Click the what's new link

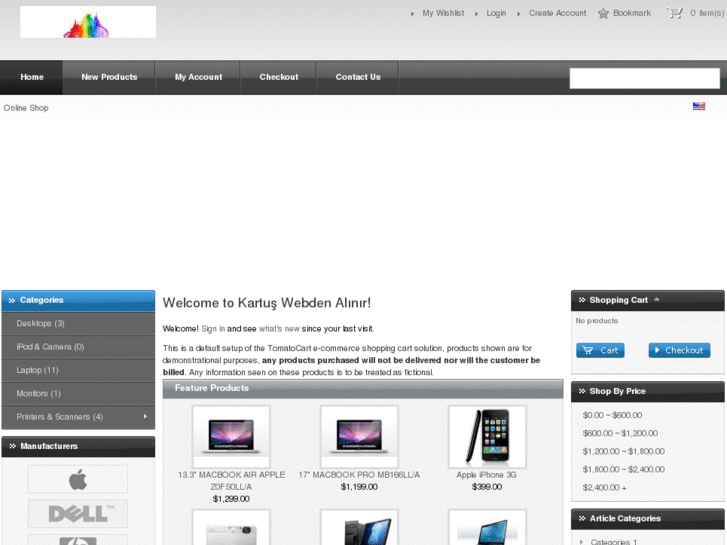pos(279,329)
